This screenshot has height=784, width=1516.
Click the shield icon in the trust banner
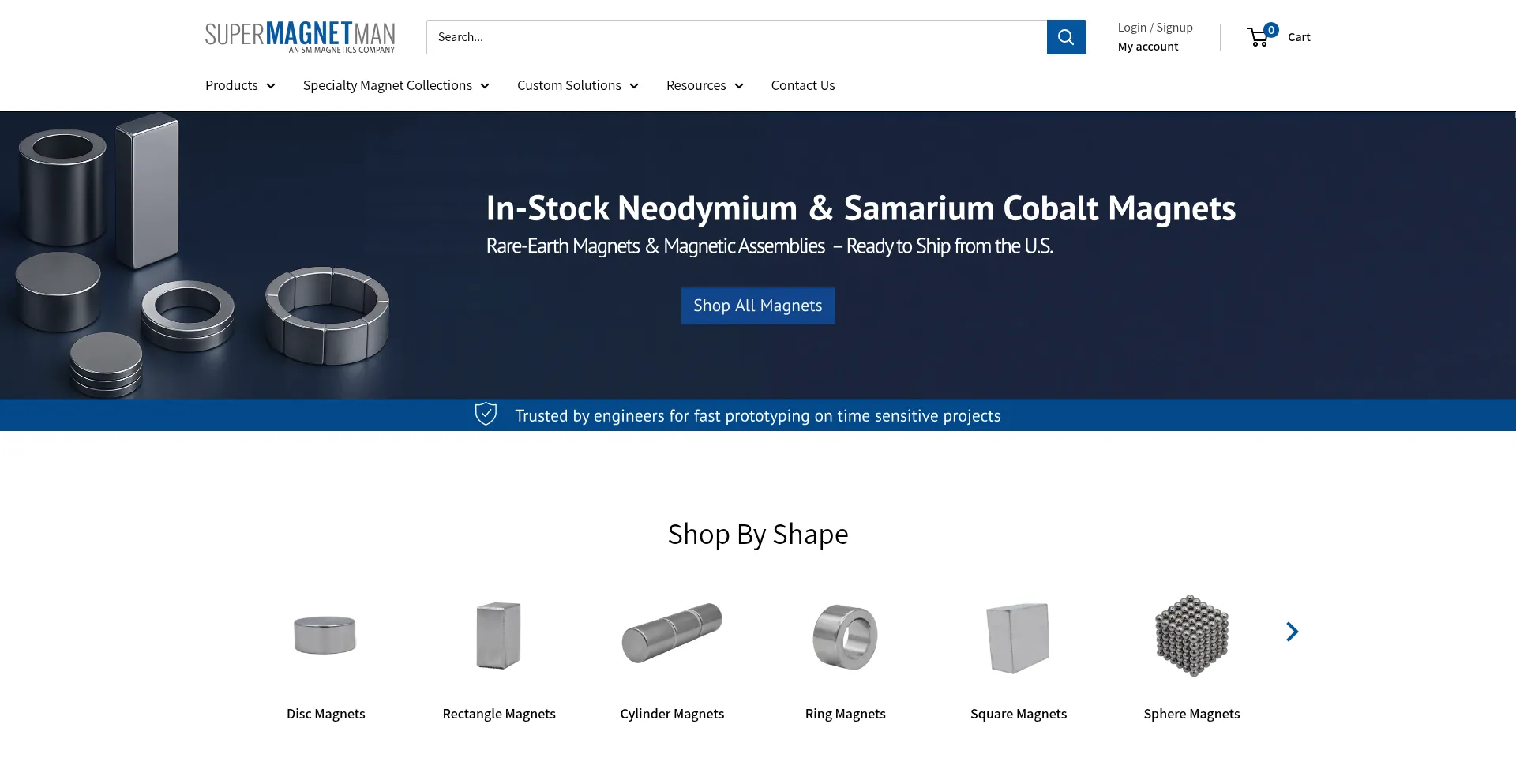(486, 414)
